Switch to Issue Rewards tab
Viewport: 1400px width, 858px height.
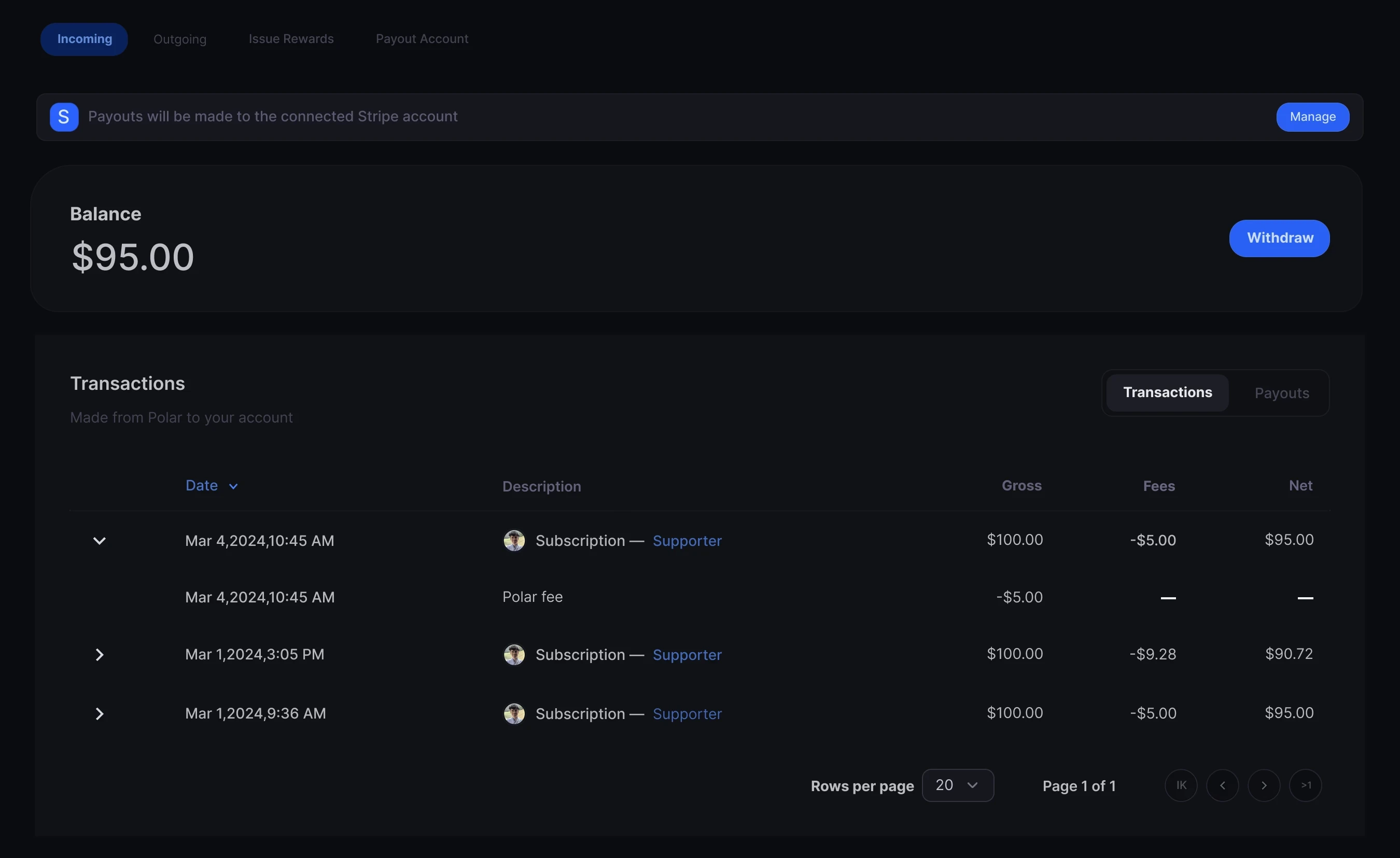click(x=291, y=39)
